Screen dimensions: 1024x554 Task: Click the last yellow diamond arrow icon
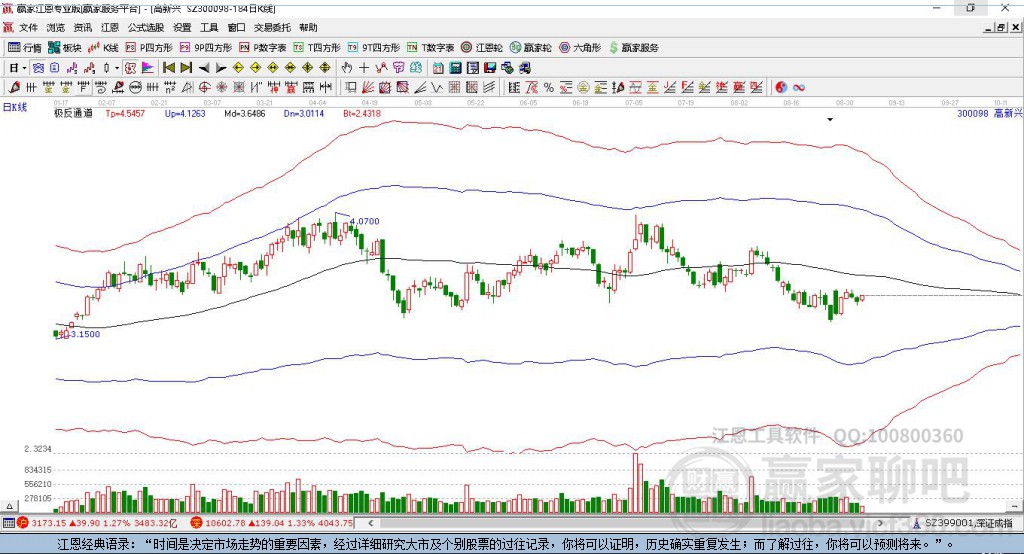click(325, 68)
